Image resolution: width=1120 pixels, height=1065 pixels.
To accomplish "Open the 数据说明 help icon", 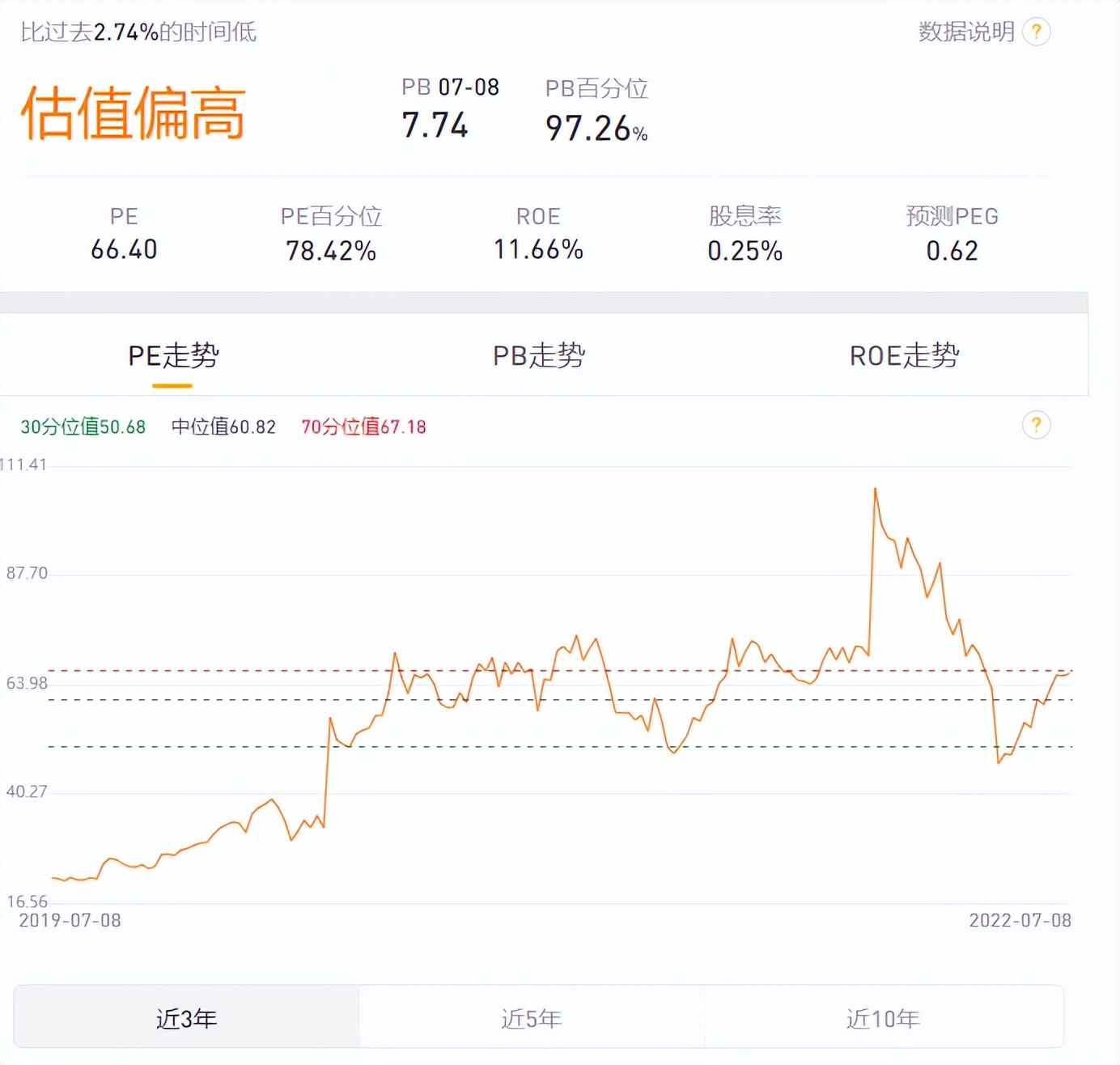I will (x=1037, y=32).
